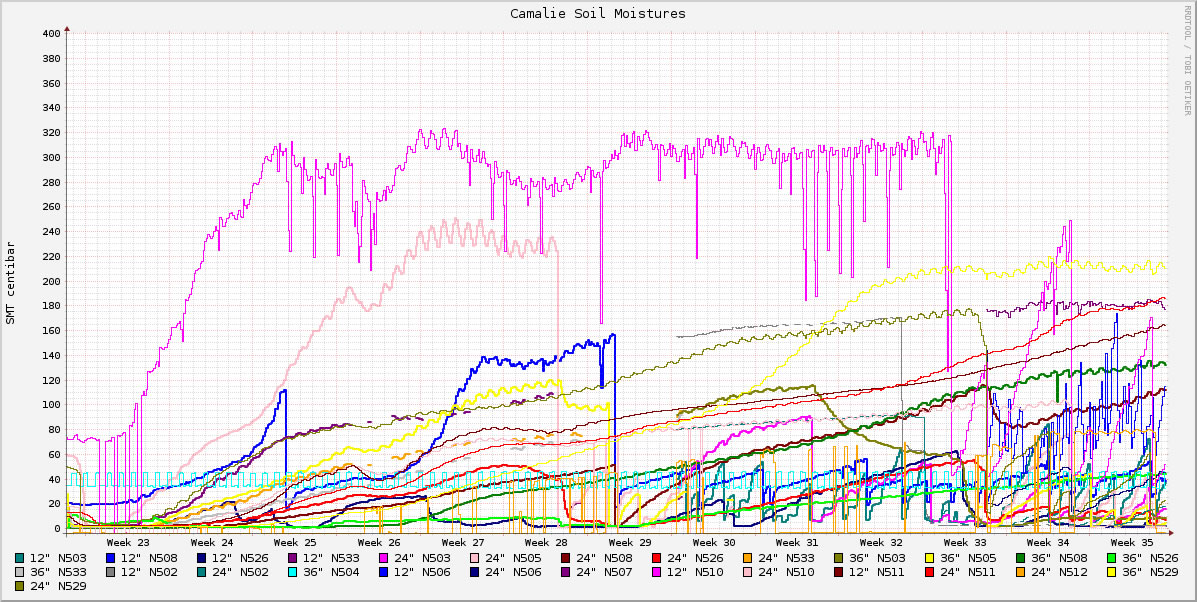Select the 24" N529 olive legend swatch
This screenshot has height=602, width=1197.
tap(20, 586)
